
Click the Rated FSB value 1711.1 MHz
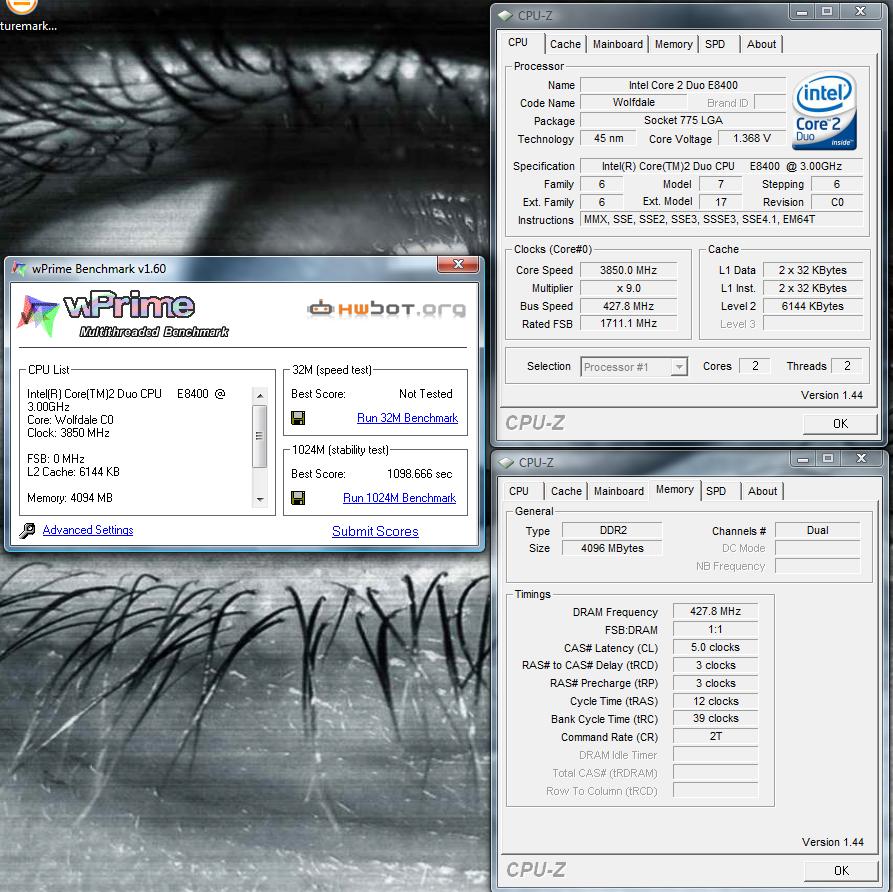tap(628, 324)
